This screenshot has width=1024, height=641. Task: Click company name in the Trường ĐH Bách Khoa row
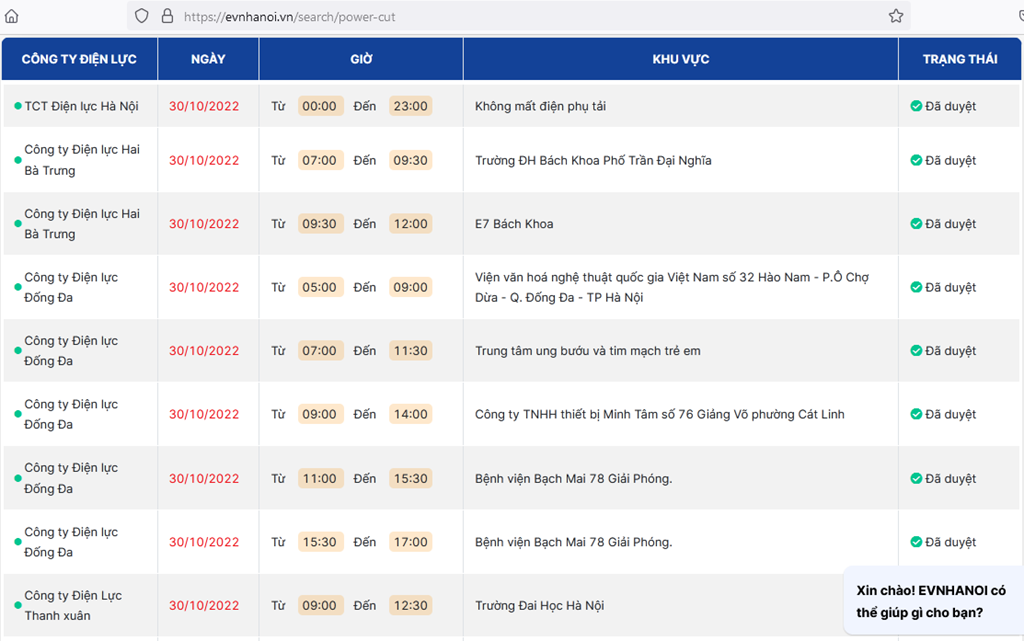click(x=82, y=160)
